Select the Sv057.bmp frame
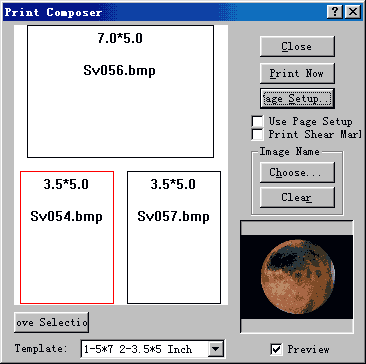The image size is (366, 364). (x=174, y=237)
